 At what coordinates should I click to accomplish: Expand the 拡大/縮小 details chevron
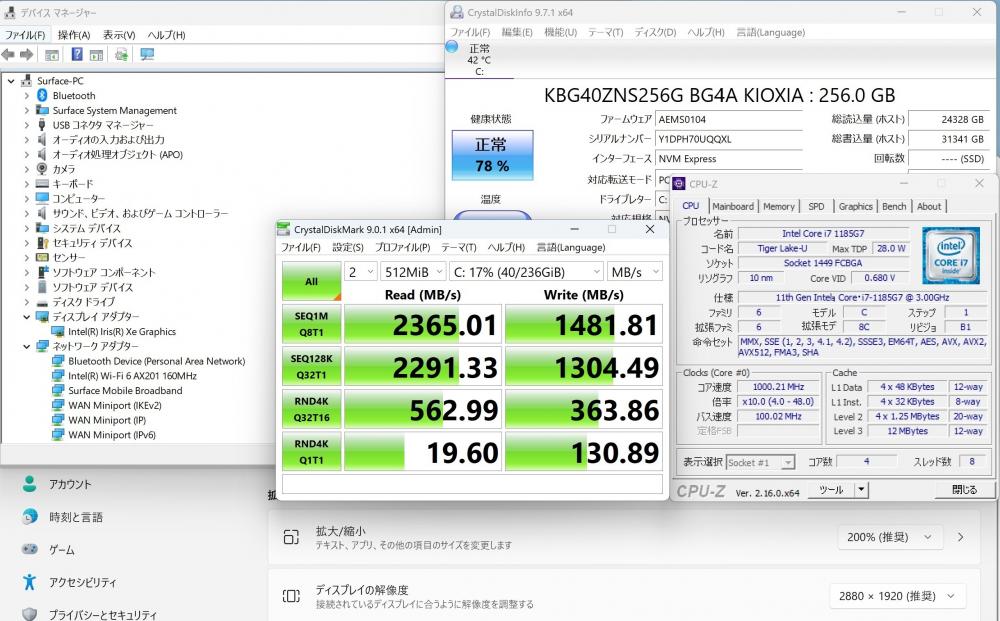point(960,537)
